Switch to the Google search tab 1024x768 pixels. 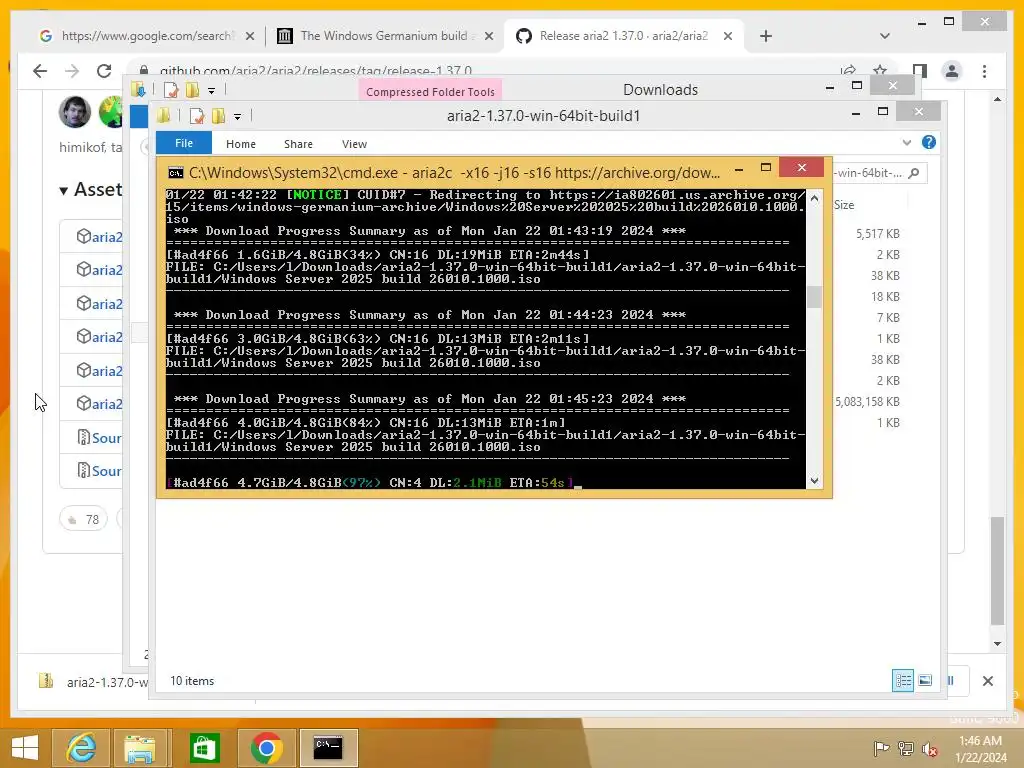tap(146, 36)
